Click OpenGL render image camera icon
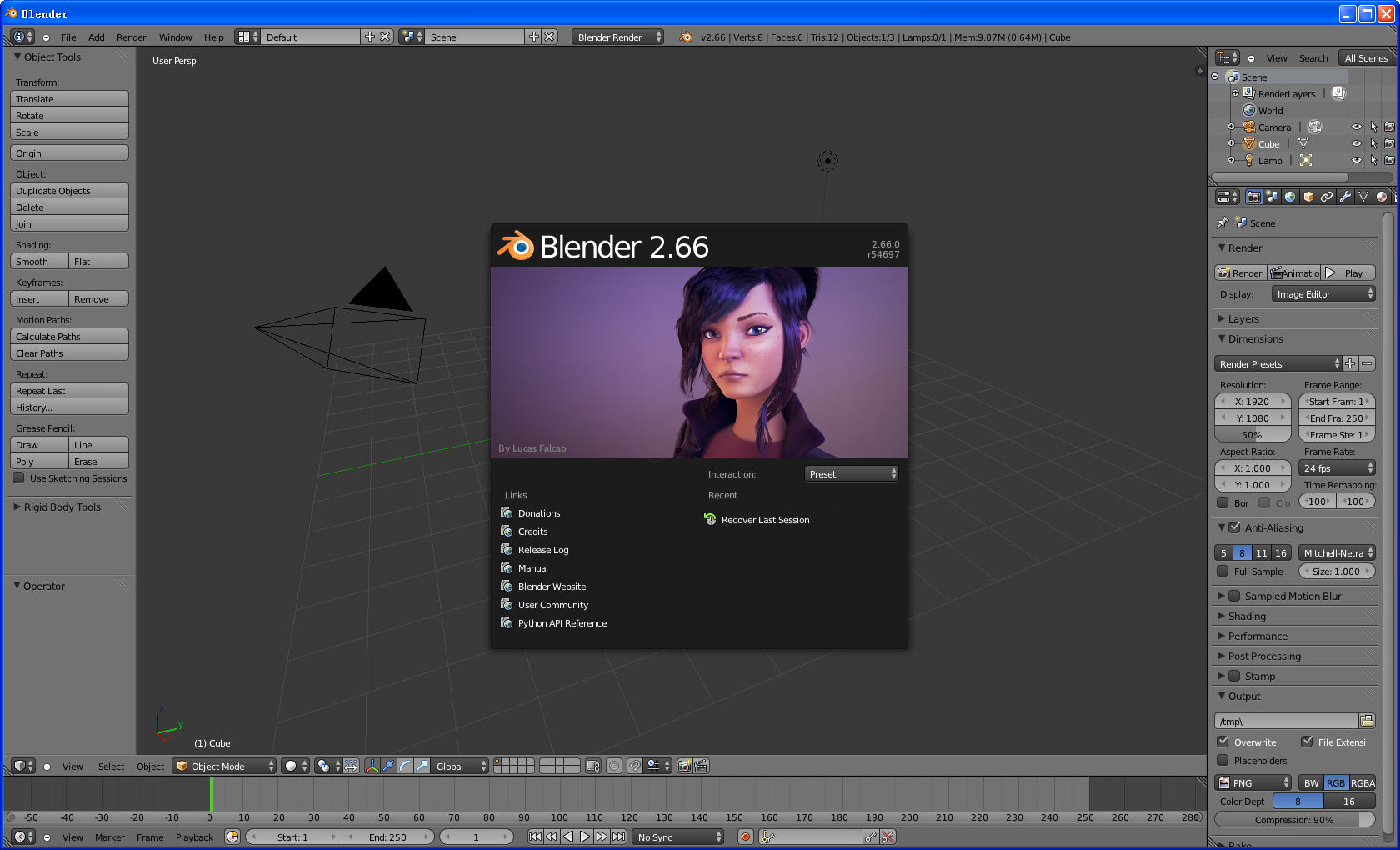Viewport: 1400px width, 850px height. point(684,766)
